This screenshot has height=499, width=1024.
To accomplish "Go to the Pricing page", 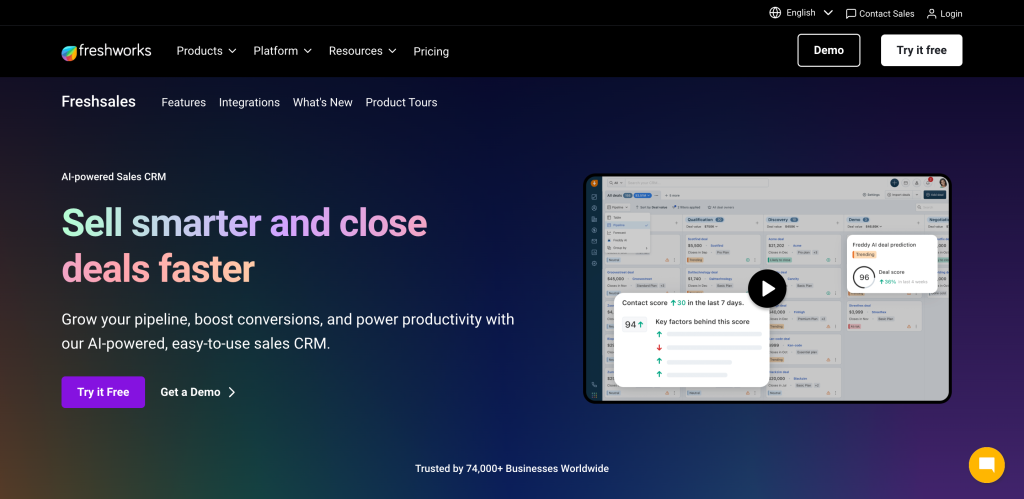I will (x=431, y=52).
